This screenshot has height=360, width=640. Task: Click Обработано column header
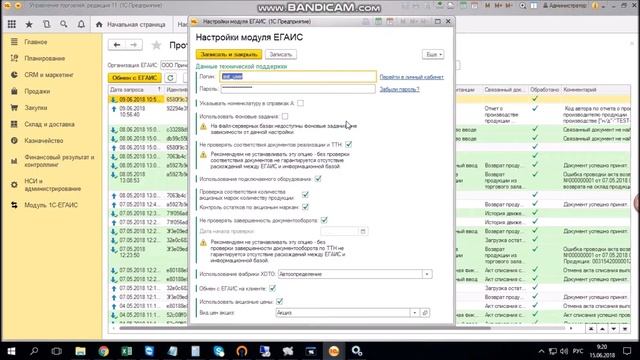[544, 89]
